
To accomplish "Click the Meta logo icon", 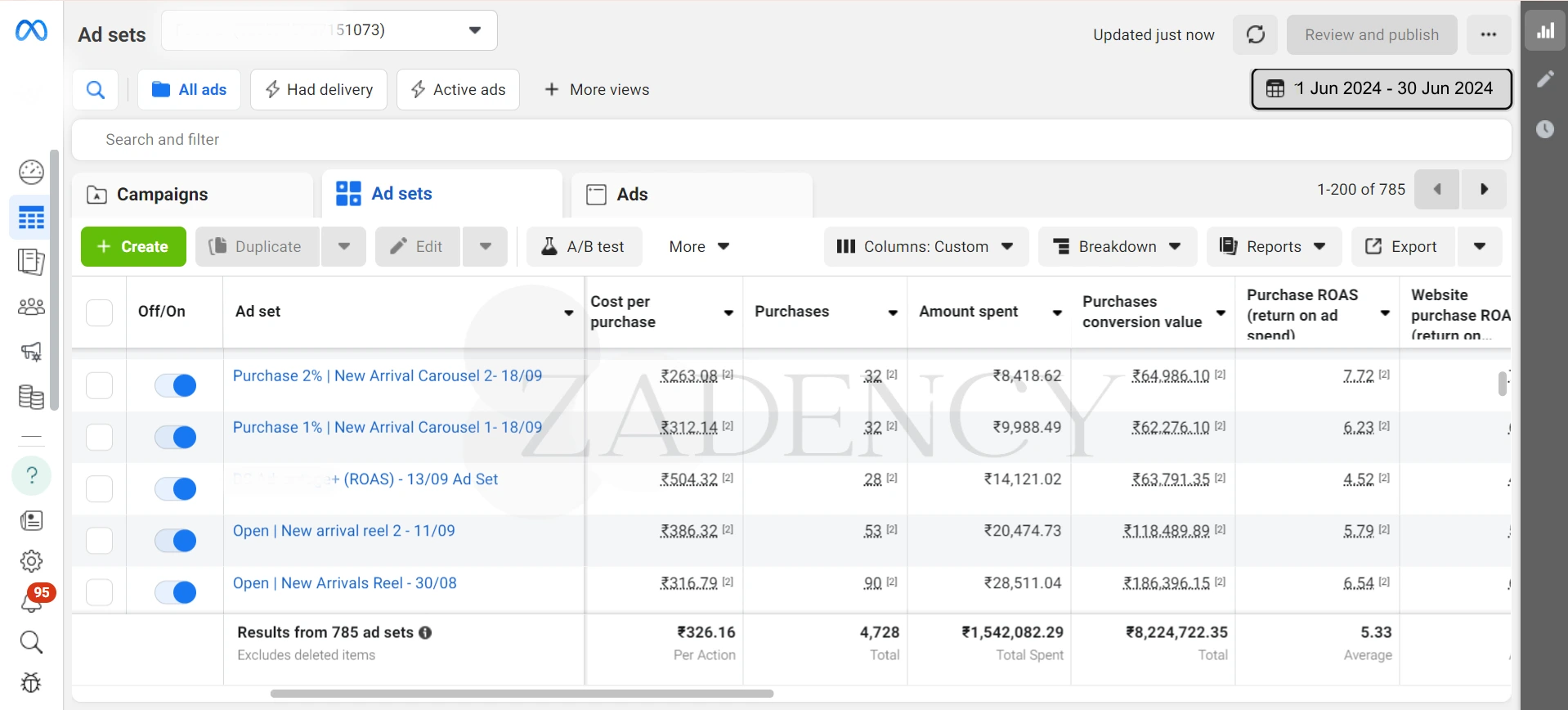I will click(31, 30).
